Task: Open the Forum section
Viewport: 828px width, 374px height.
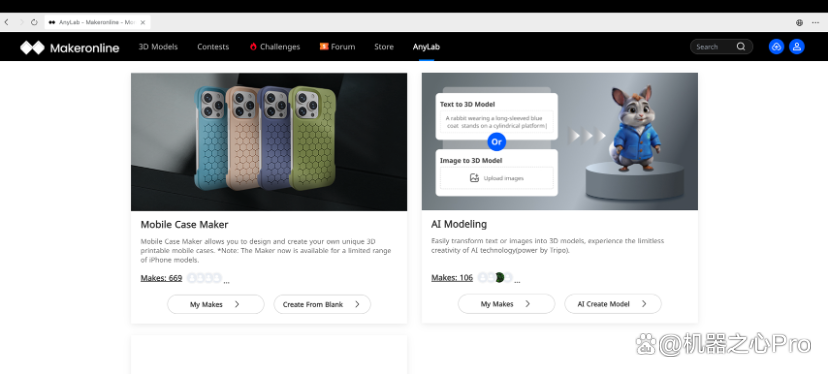Action: (x=337, y=46)
